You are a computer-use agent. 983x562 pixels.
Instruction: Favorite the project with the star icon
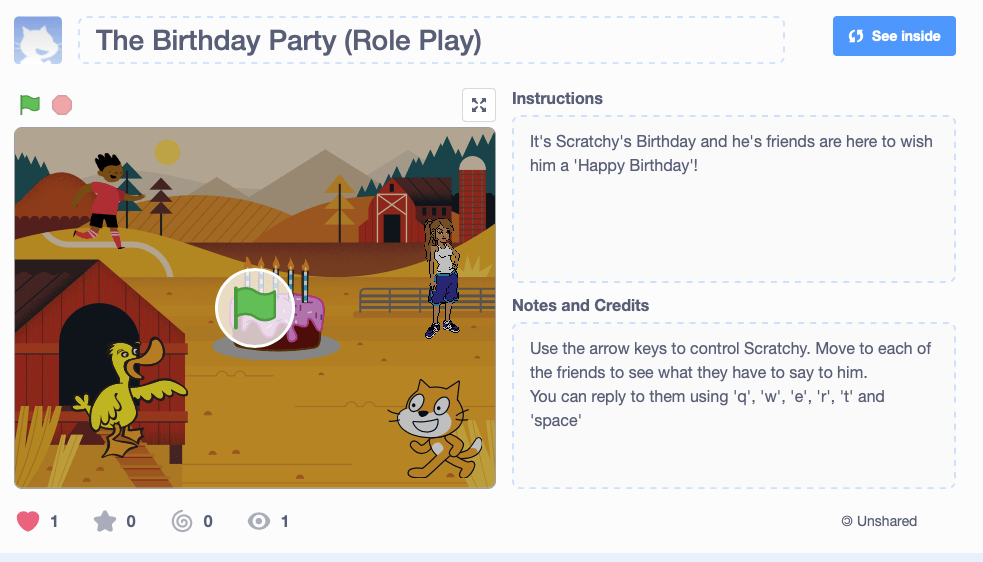pos(104,521)
